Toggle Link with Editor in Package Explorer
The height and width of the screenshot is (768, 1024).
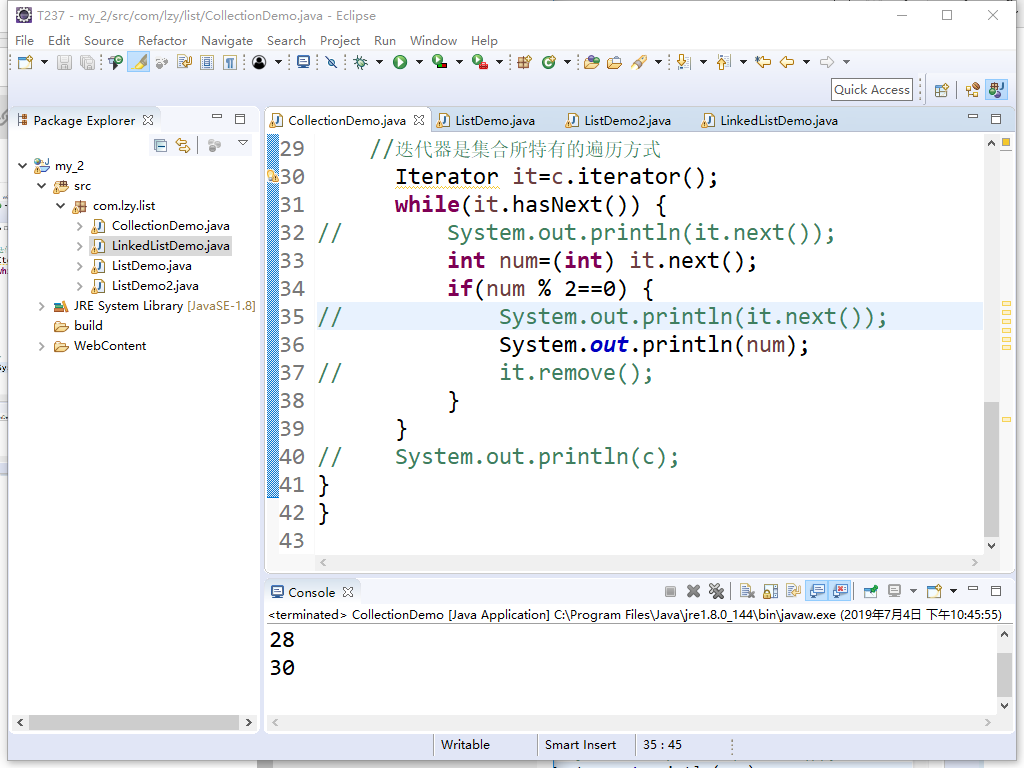[x=183, y=146]
